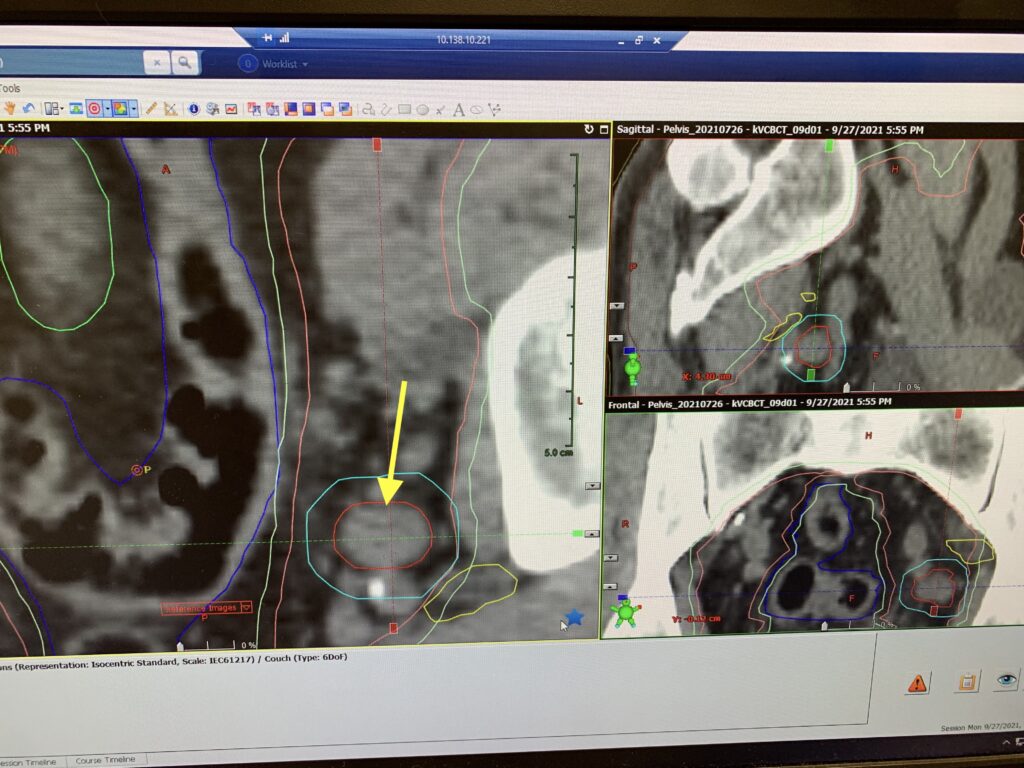The height and width of the screenshot is (768, 1024).
Task: Switch to the Session Timeline tab
Action: coord(28,762)
